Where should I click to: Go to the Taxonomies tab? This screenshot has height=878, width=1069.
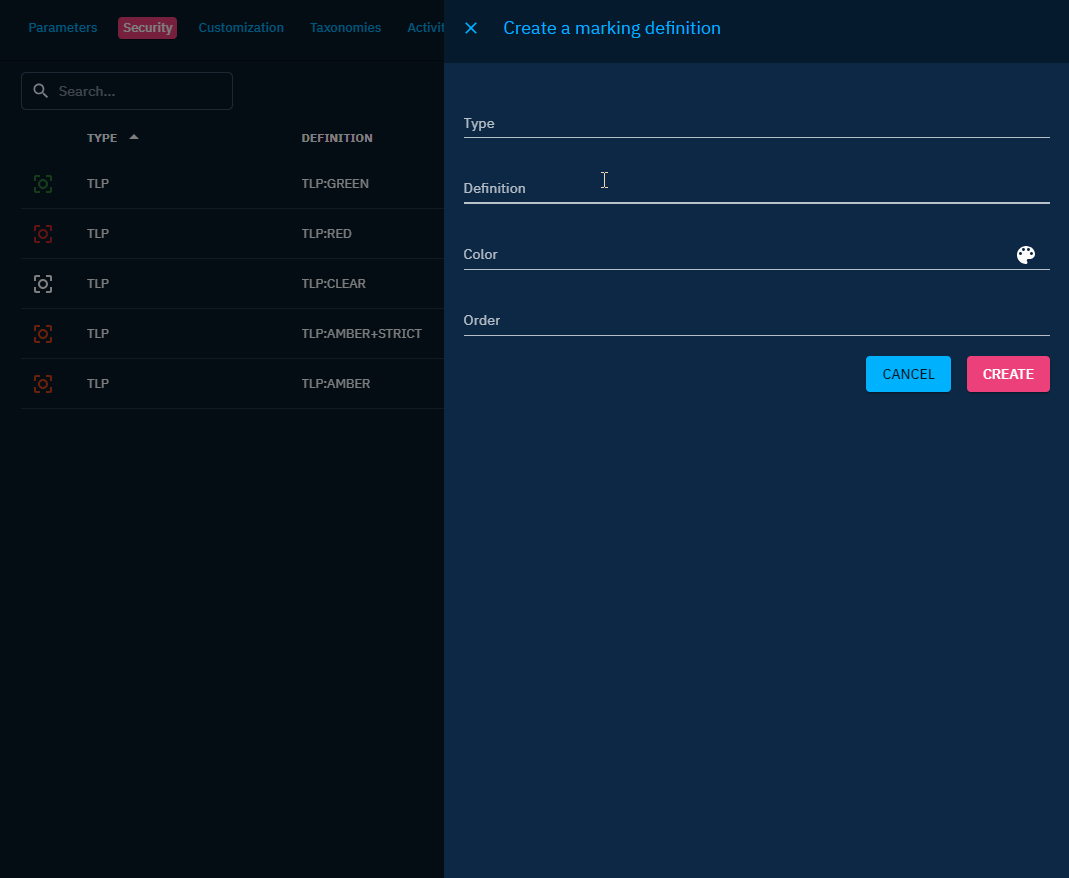345,28
